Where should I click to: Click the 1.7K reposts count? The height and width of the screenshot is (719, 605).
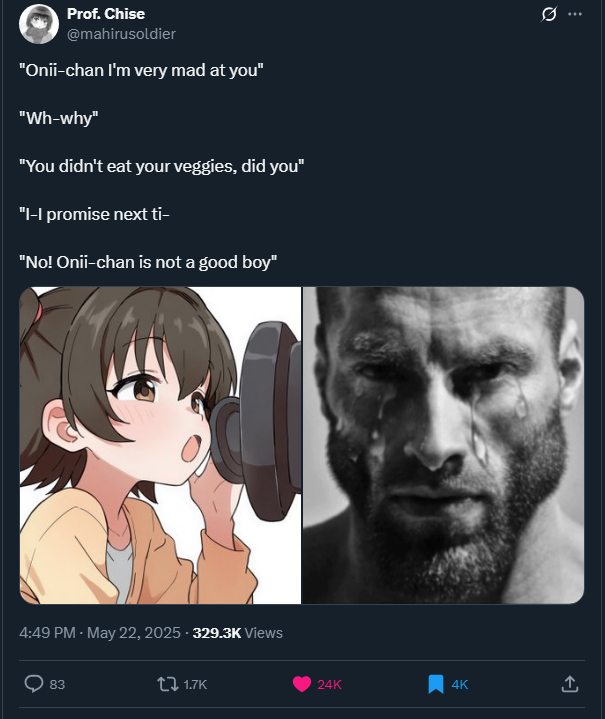(x=195, y=685)
